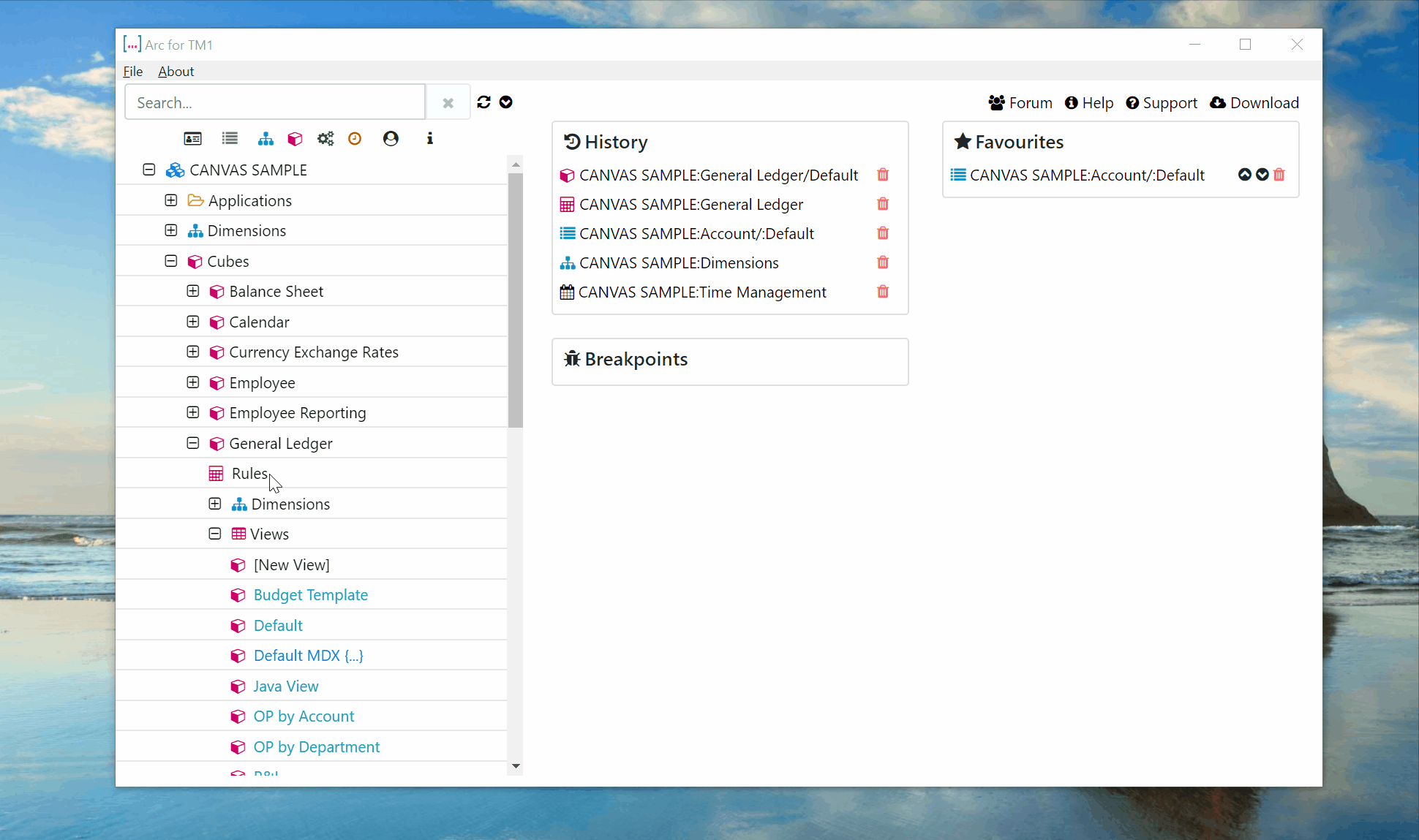Open the OP by Department view

[x=317, y=747]
